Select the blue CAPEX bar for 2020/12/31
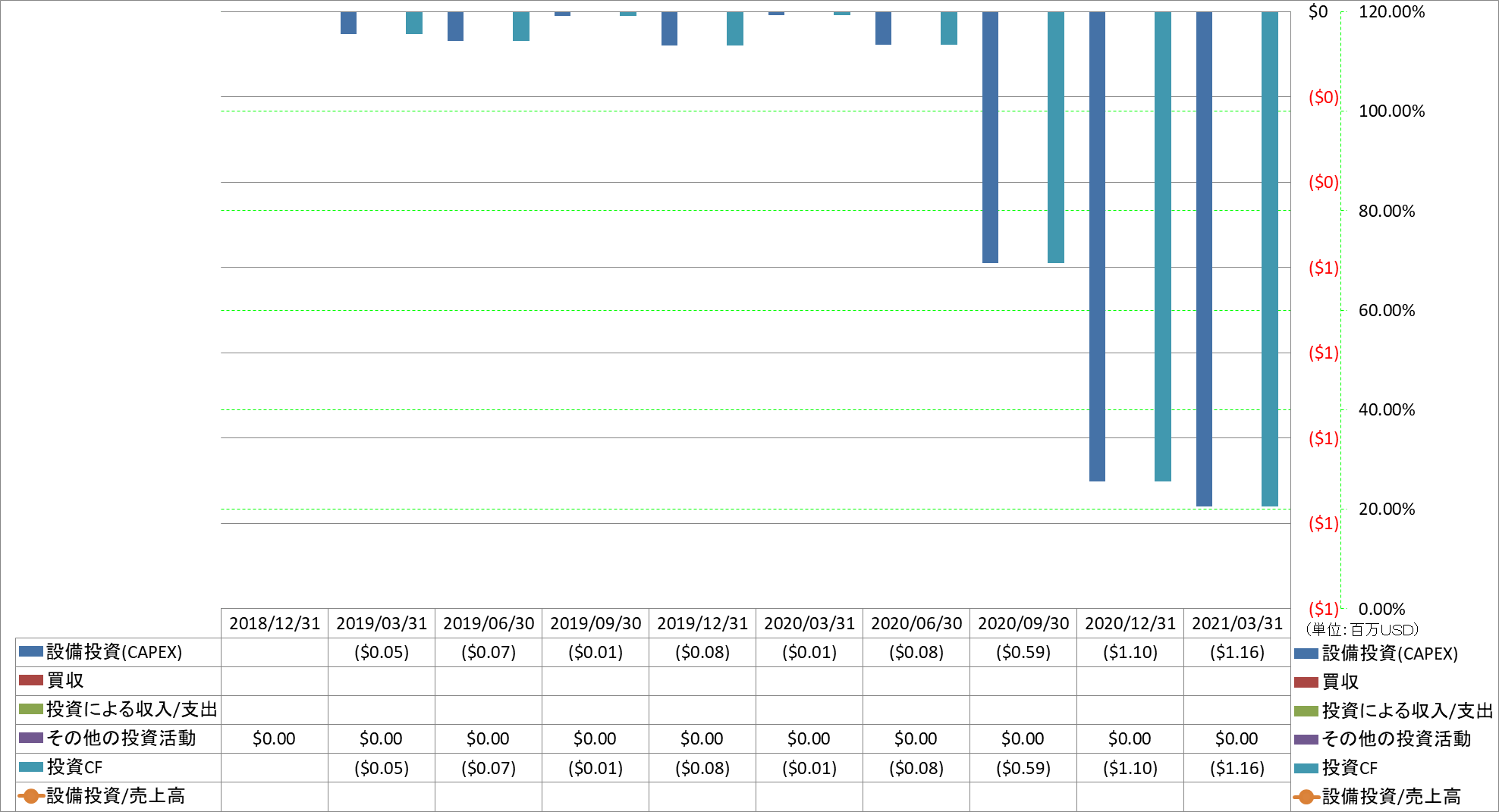This screenshot has width=1499, height=812. click(x=1097, y=246)
